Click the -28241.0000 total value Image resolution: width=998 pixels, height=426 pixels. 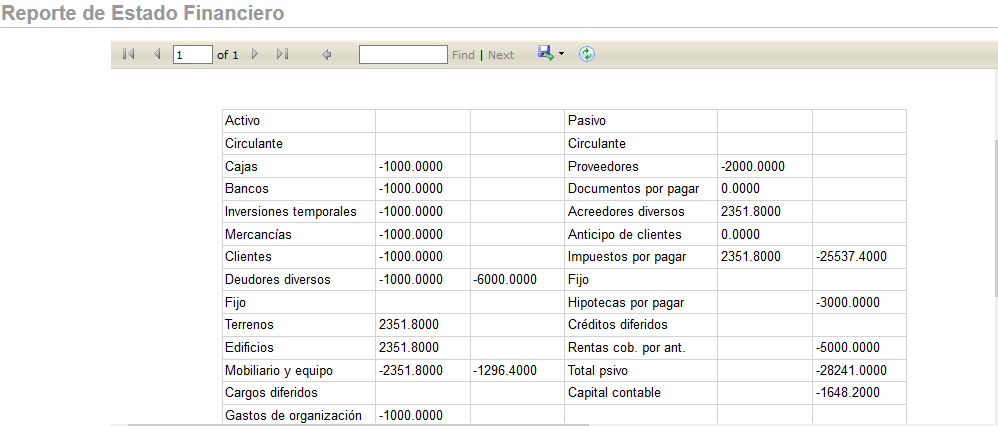(851, 371)
